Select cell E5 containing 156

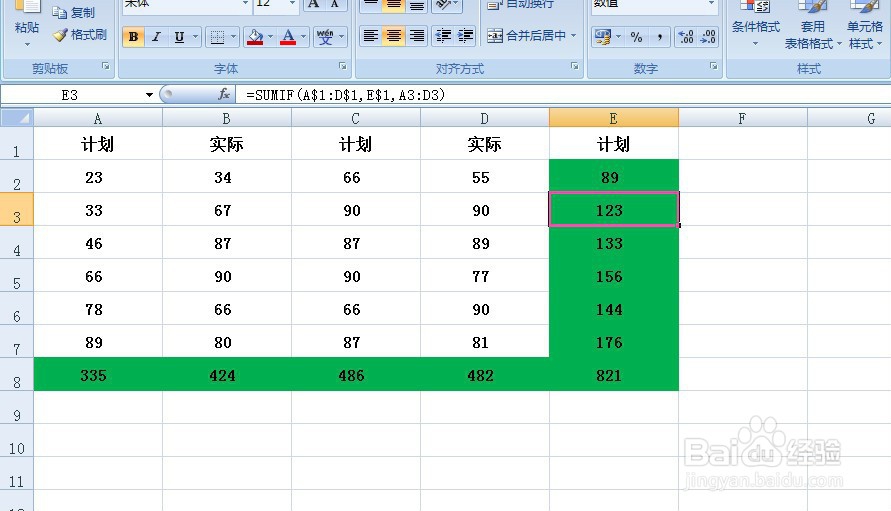pyautogui.click(x=614, y=276)
